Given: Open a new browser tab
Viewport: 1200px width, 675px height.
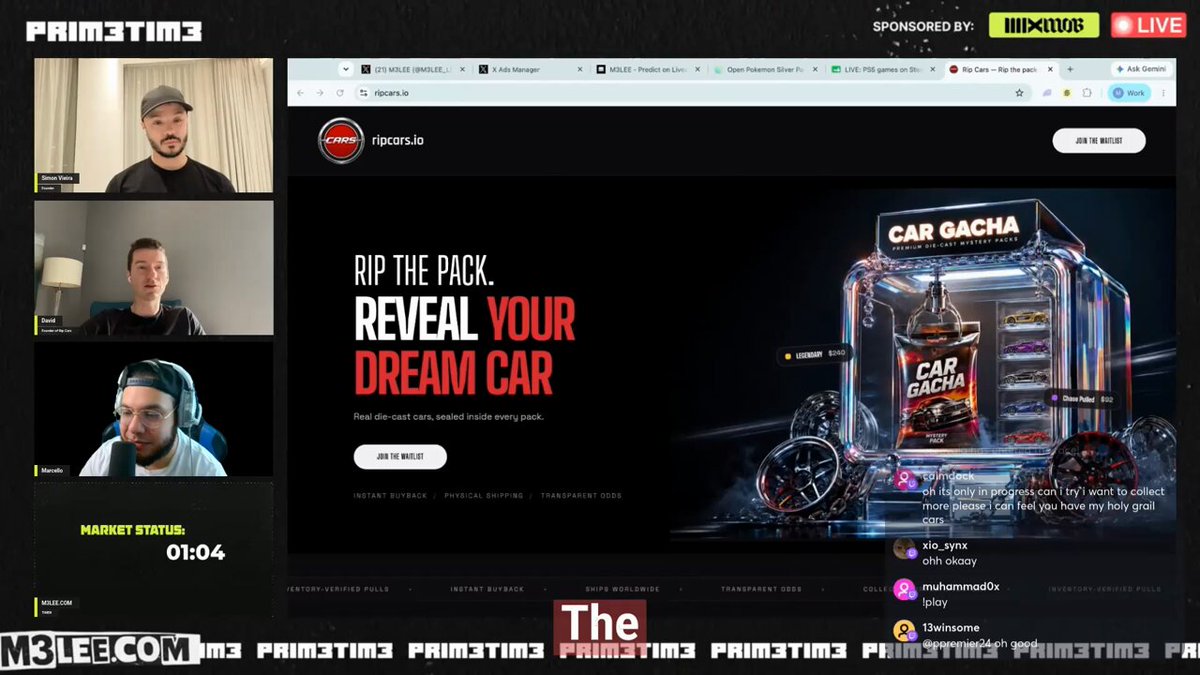Looking at the screenshot, I should [x=1070, y=70].
